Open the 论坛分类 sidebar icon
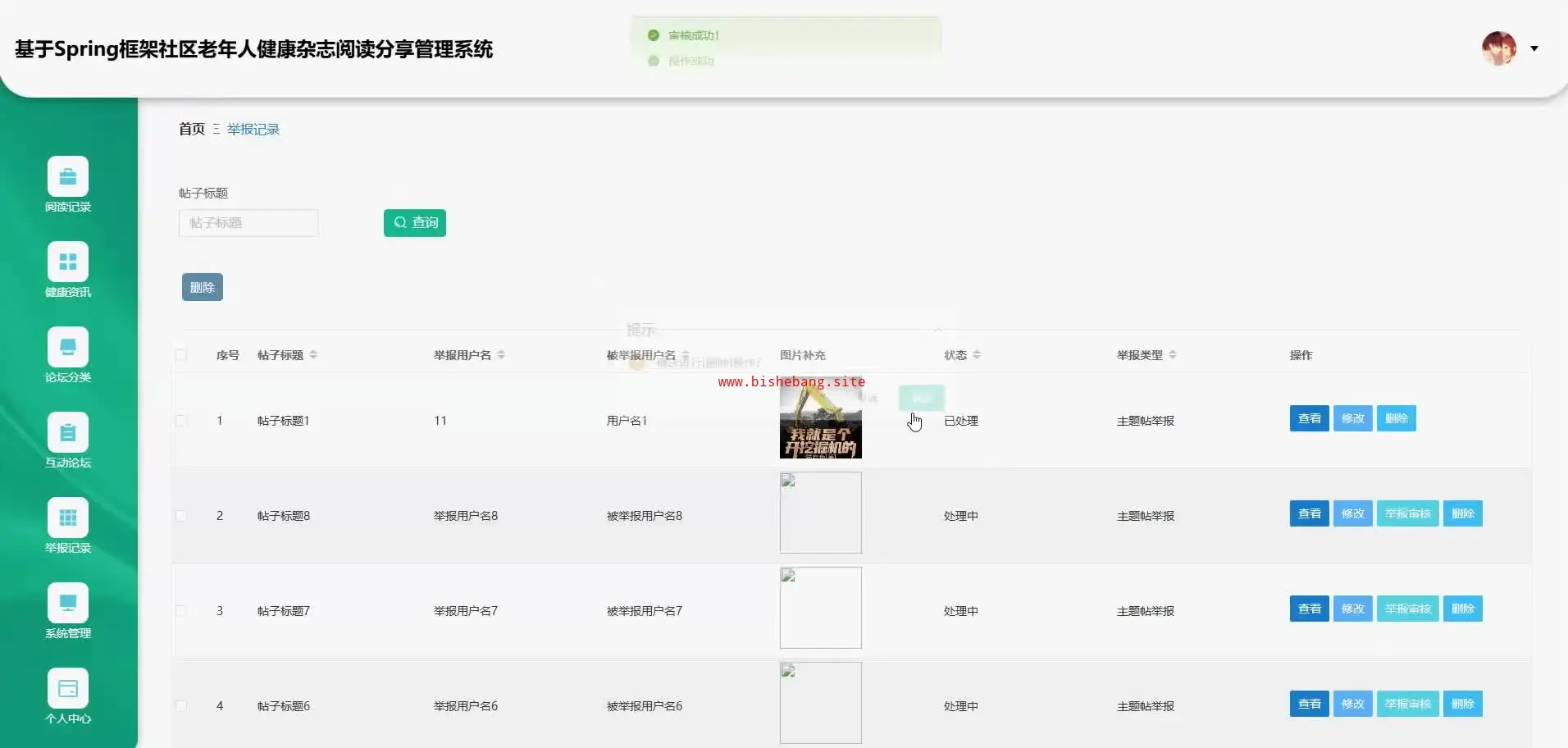1568x748 pixels. coord(68,347)
